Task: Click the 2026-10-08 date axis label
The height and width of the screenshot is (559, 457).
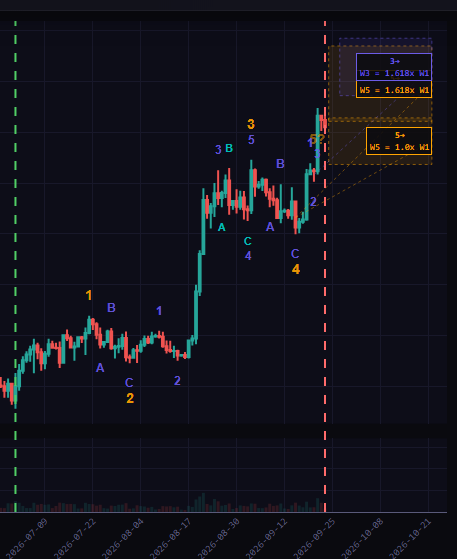Action: (363, 538)
